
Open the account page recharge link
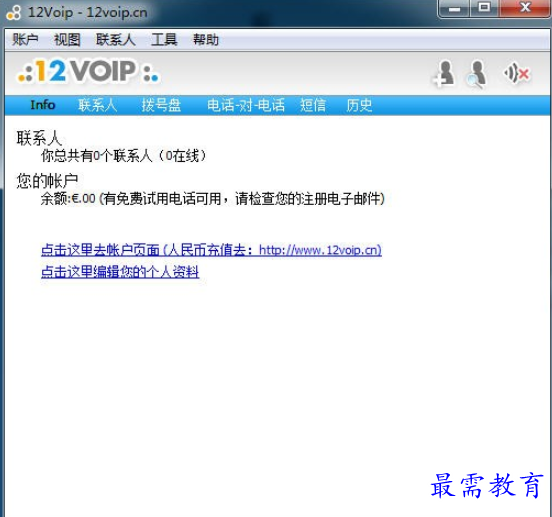(x=211, y=250)
